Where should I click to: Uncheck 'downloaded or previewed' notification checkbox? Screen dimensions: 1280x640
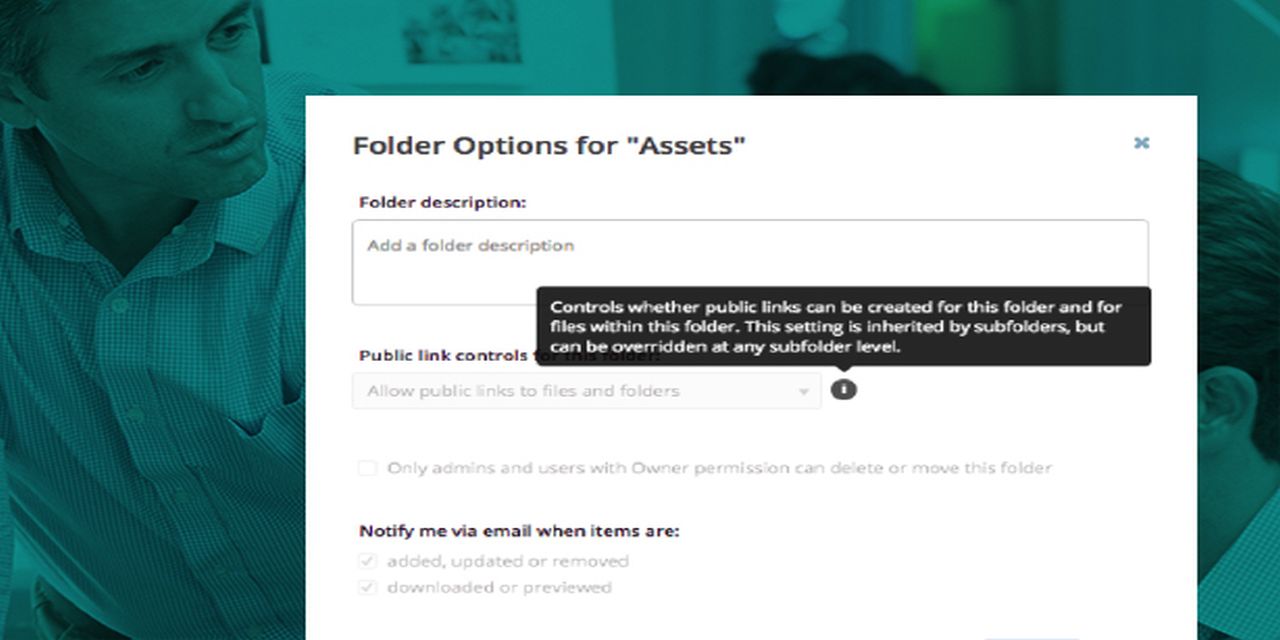coord(368,587)
